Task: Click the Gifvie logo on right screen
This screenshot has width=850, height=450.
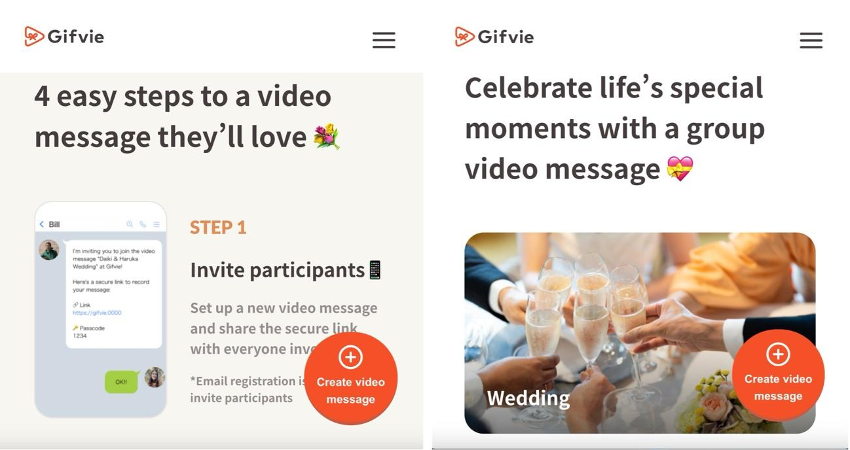Action: tap(494, 36)
